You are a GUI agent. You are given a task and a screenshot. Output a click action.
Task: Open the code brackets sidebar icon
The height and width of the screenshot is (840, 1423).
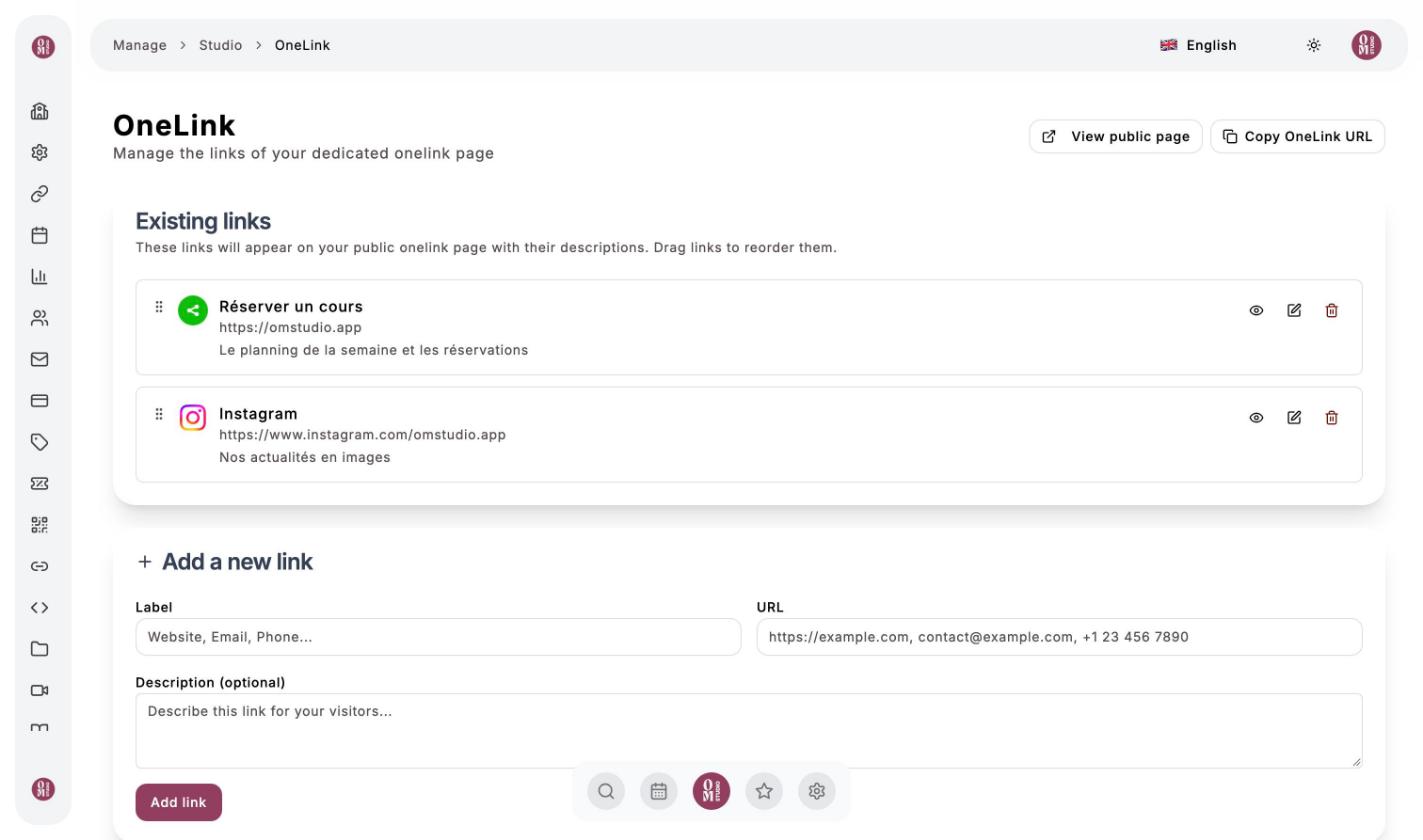click(40, 607)
